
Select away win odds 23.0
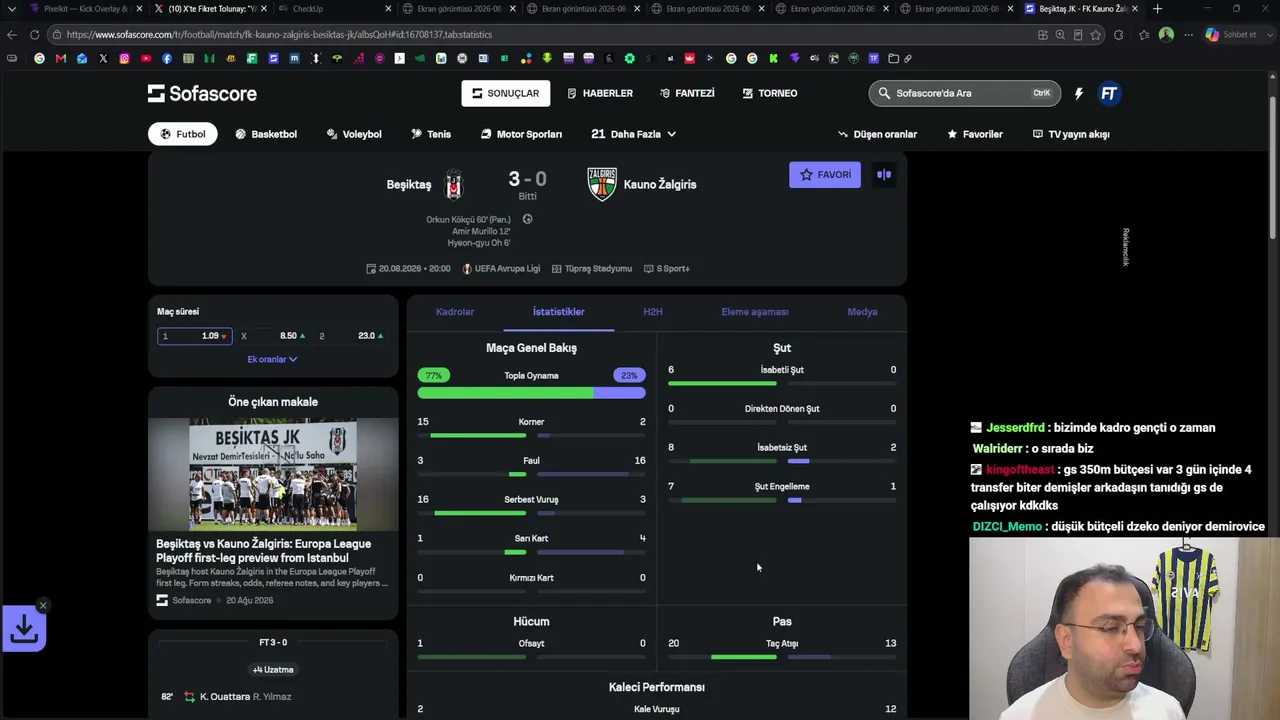point(351,336)
